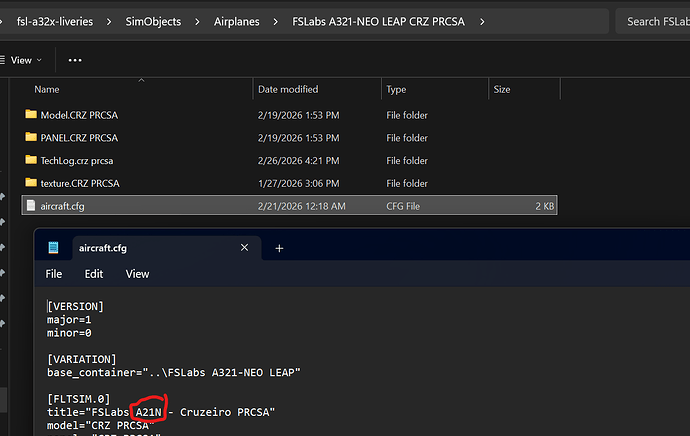Image resolution: width=690 pixels, height=436 pixels.
Task: Navigate to Airplanes breadcrumb
Action: (x=237, y=22)
